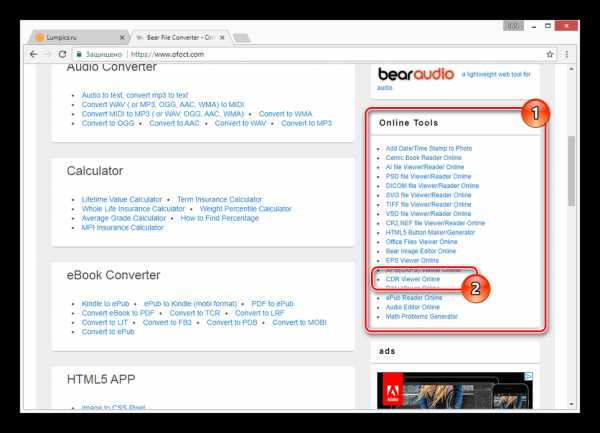
Task: Open Convert to MP3 link
Action: pos(307,123)
